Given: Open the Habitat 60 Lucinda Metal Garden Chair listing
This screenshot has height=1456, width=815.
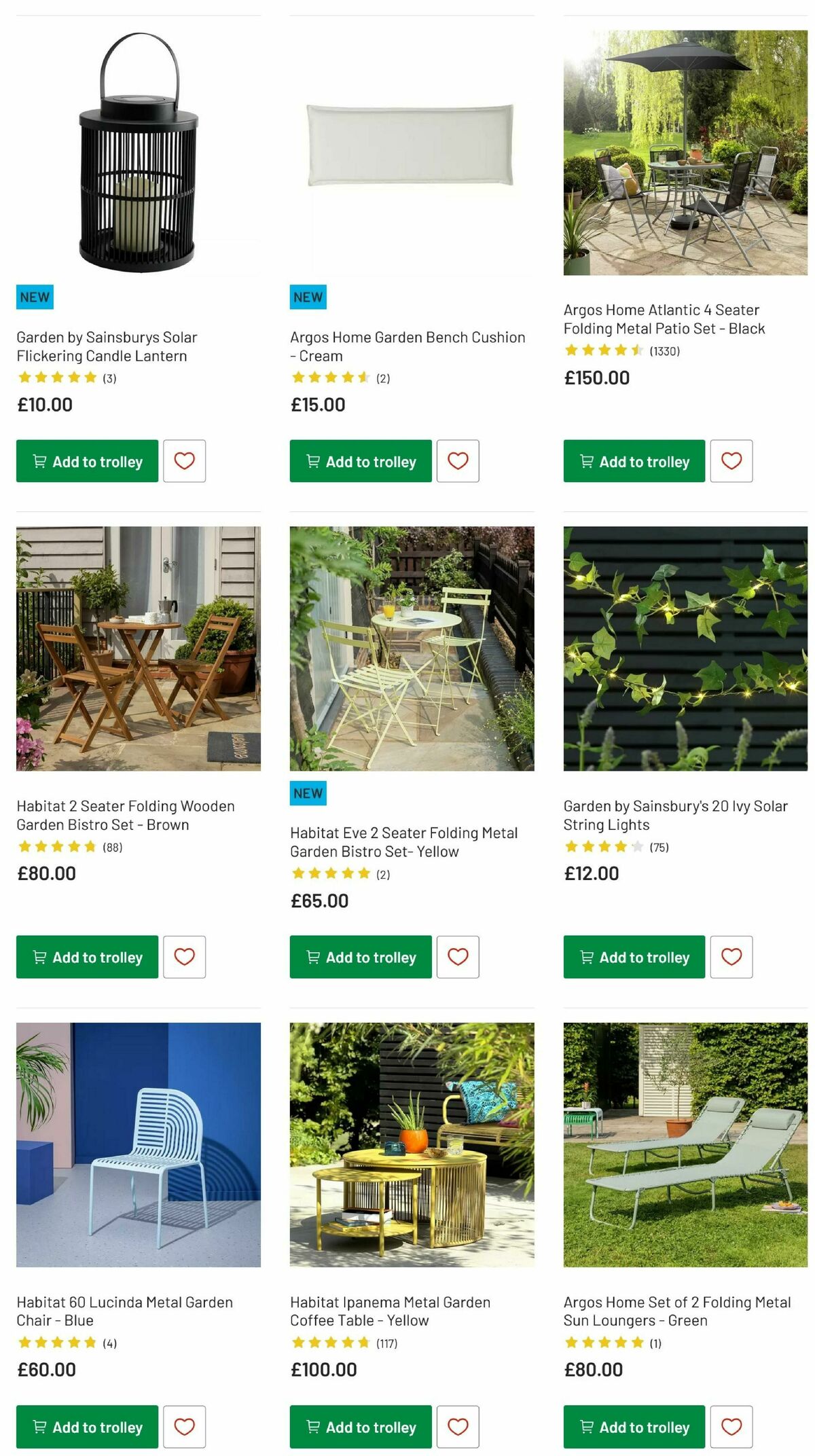Looking at the screenshot, I should pyautogui.click(x=124, y=1311).
